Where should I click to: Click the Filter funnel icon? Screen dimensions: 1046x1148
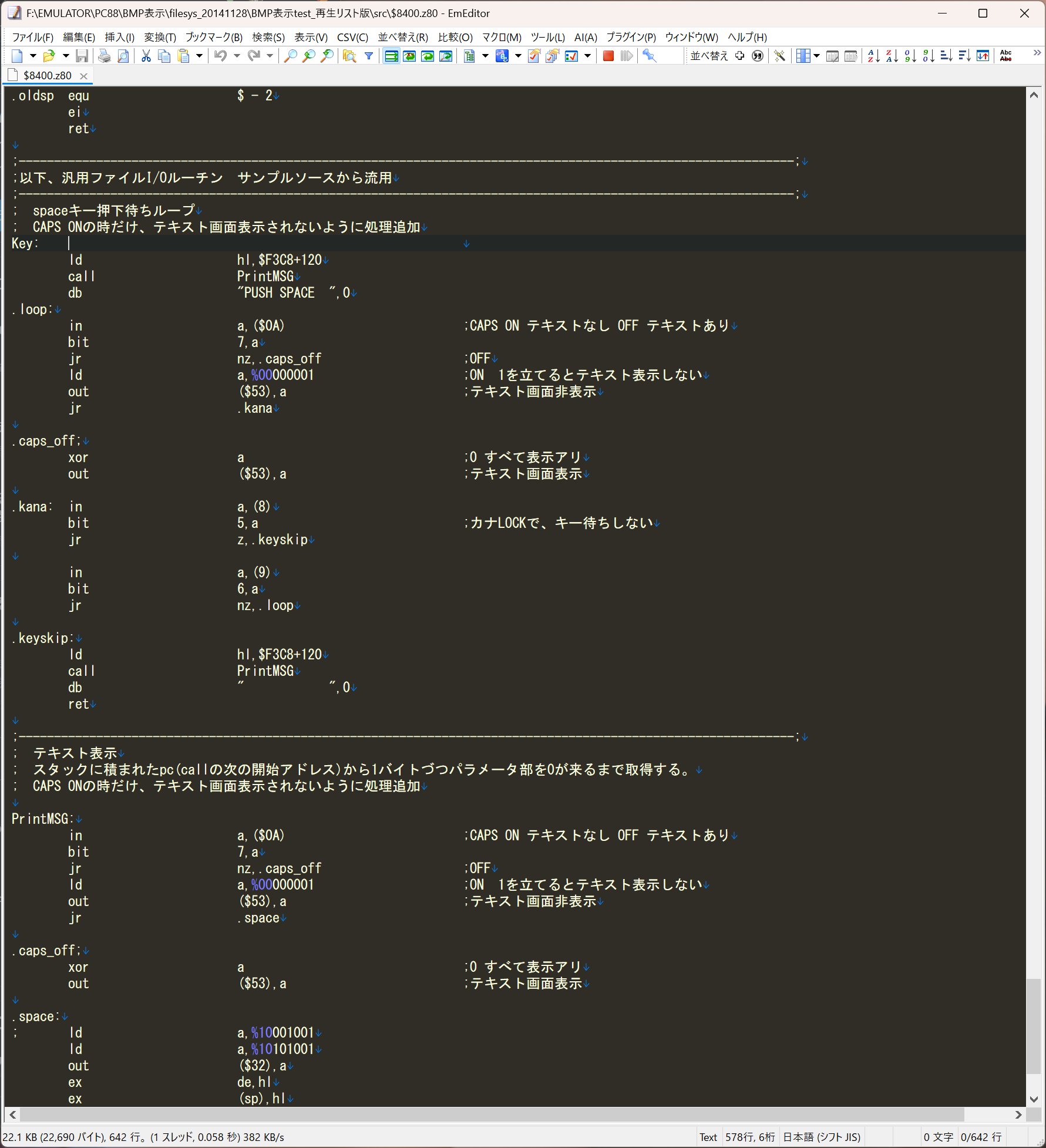369,56
